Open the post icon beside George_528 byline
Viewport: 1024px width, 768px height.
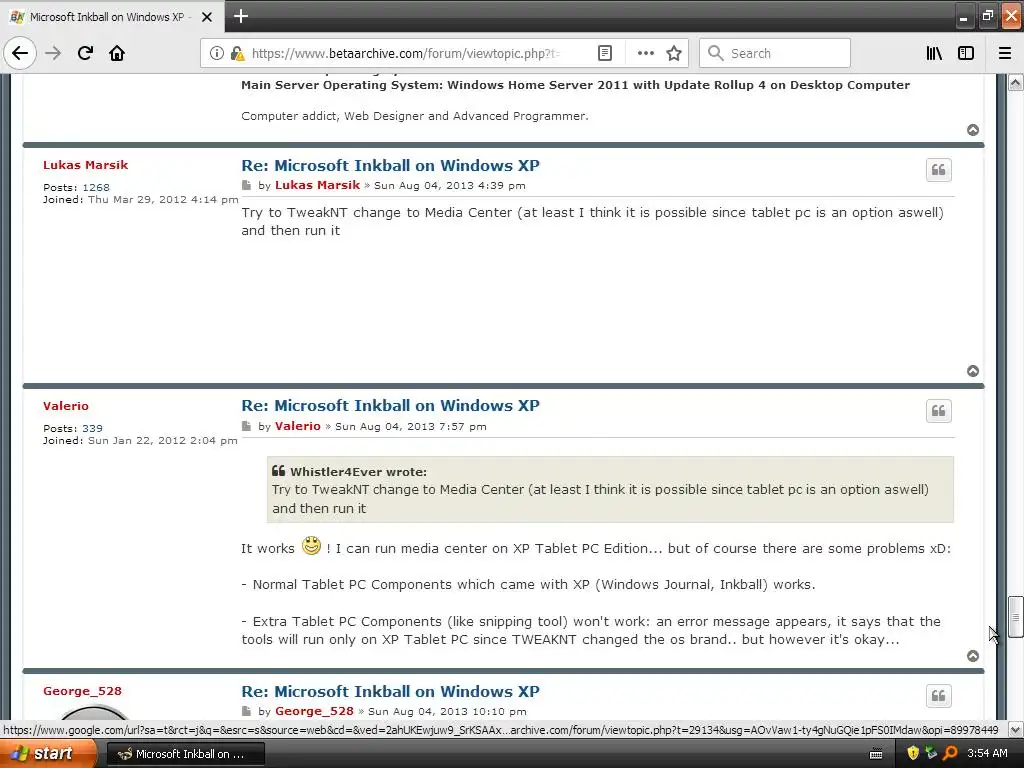pyautogui.click(x=246, y=711)
